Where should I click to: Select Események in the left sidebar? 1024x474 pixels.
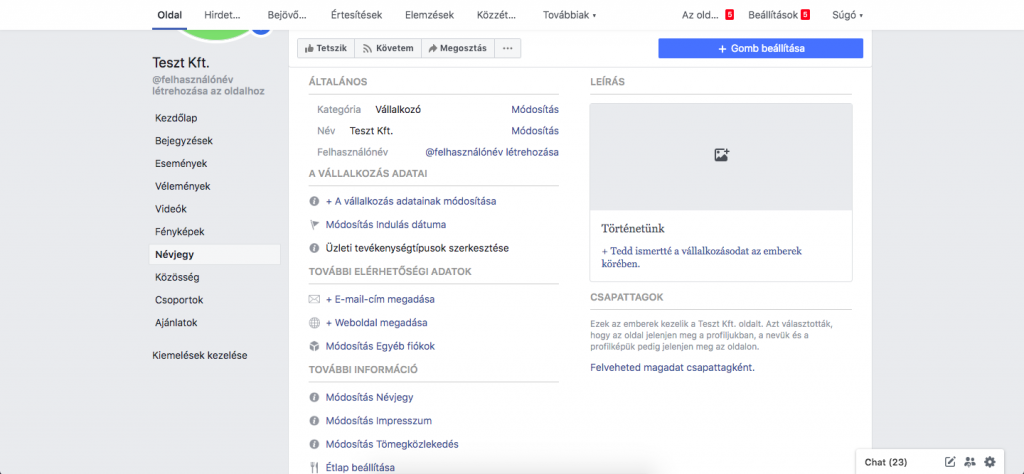tap(182, 164)
